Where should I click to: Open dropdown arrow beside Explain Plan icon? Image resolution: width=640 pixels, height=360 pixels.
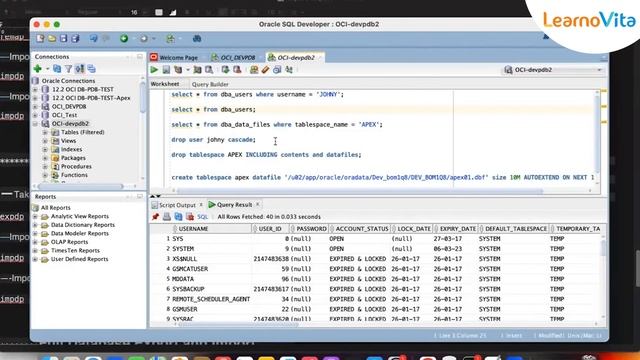pyautogui.click(x=188, y=70)
